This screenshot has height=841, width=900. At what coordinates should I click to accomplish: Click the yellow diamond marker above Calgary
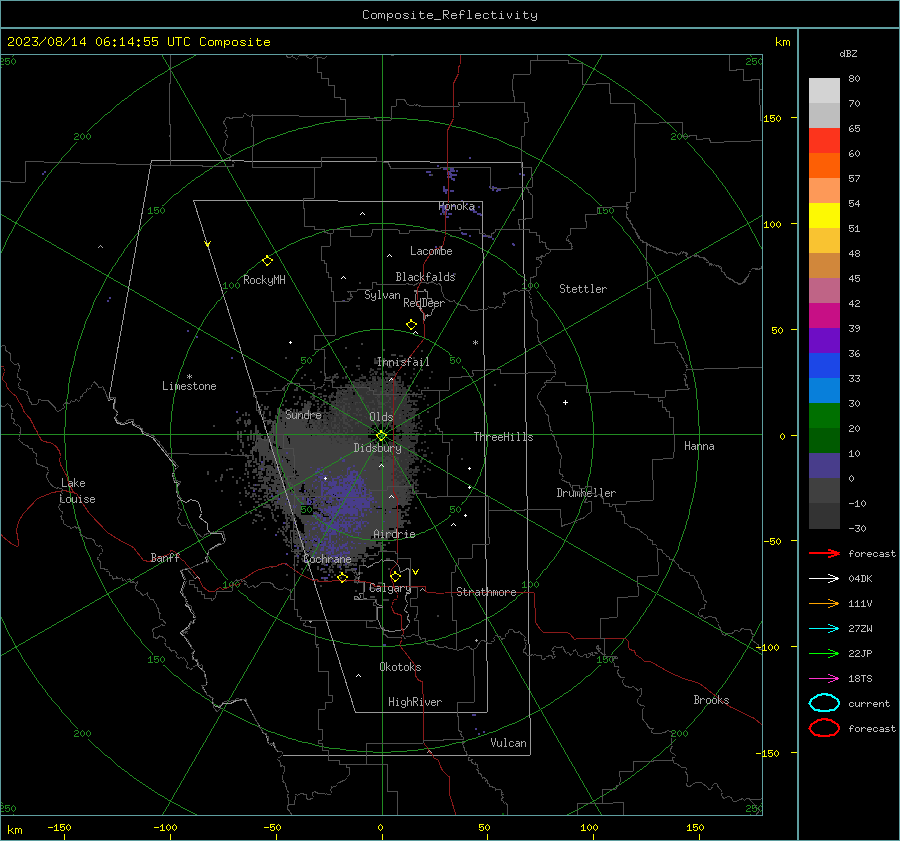[x=395, y=576]
